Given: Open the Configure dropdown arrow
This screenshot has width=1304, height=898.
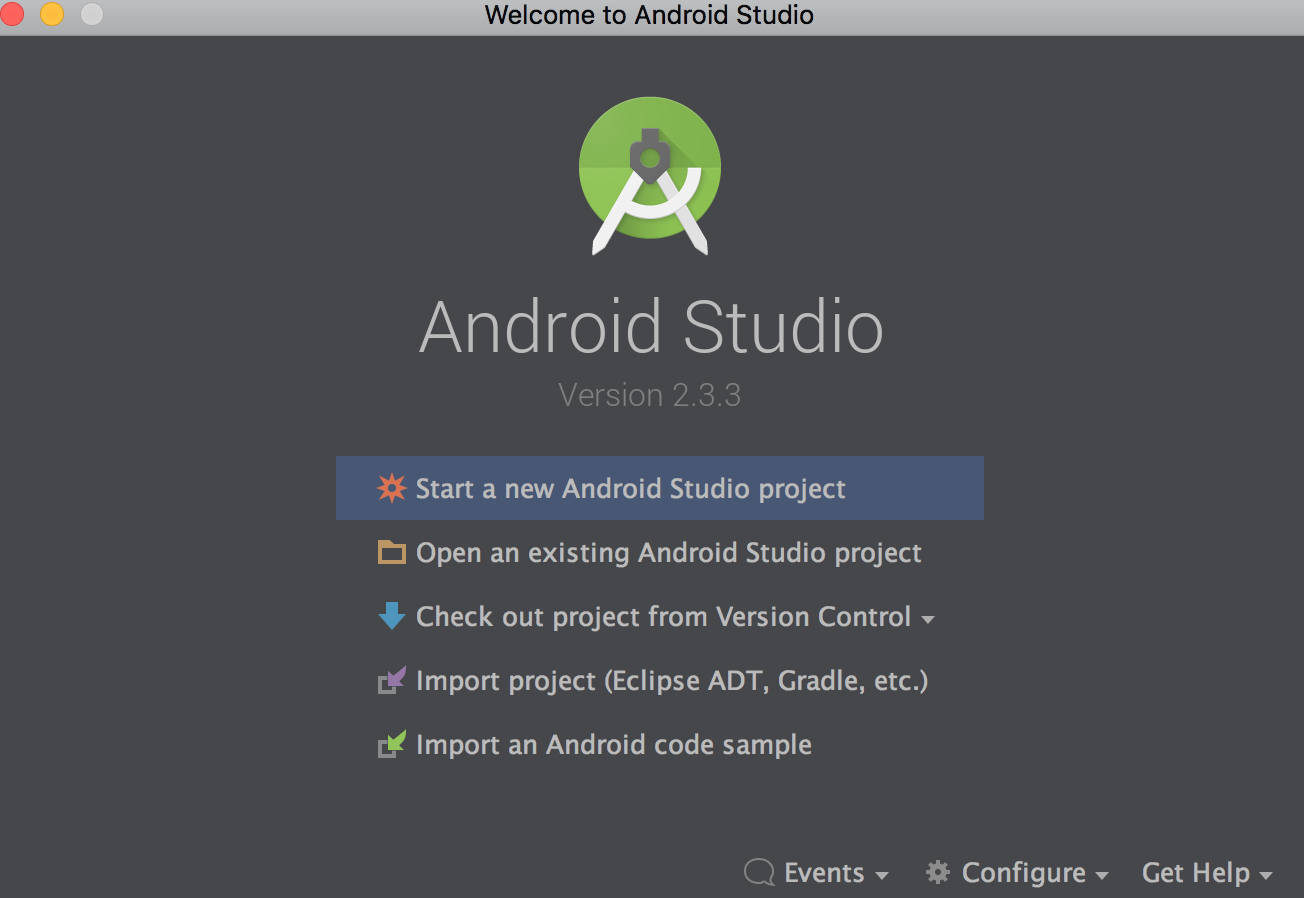Looking at the screenshot, I should (x=1101, y=875).
